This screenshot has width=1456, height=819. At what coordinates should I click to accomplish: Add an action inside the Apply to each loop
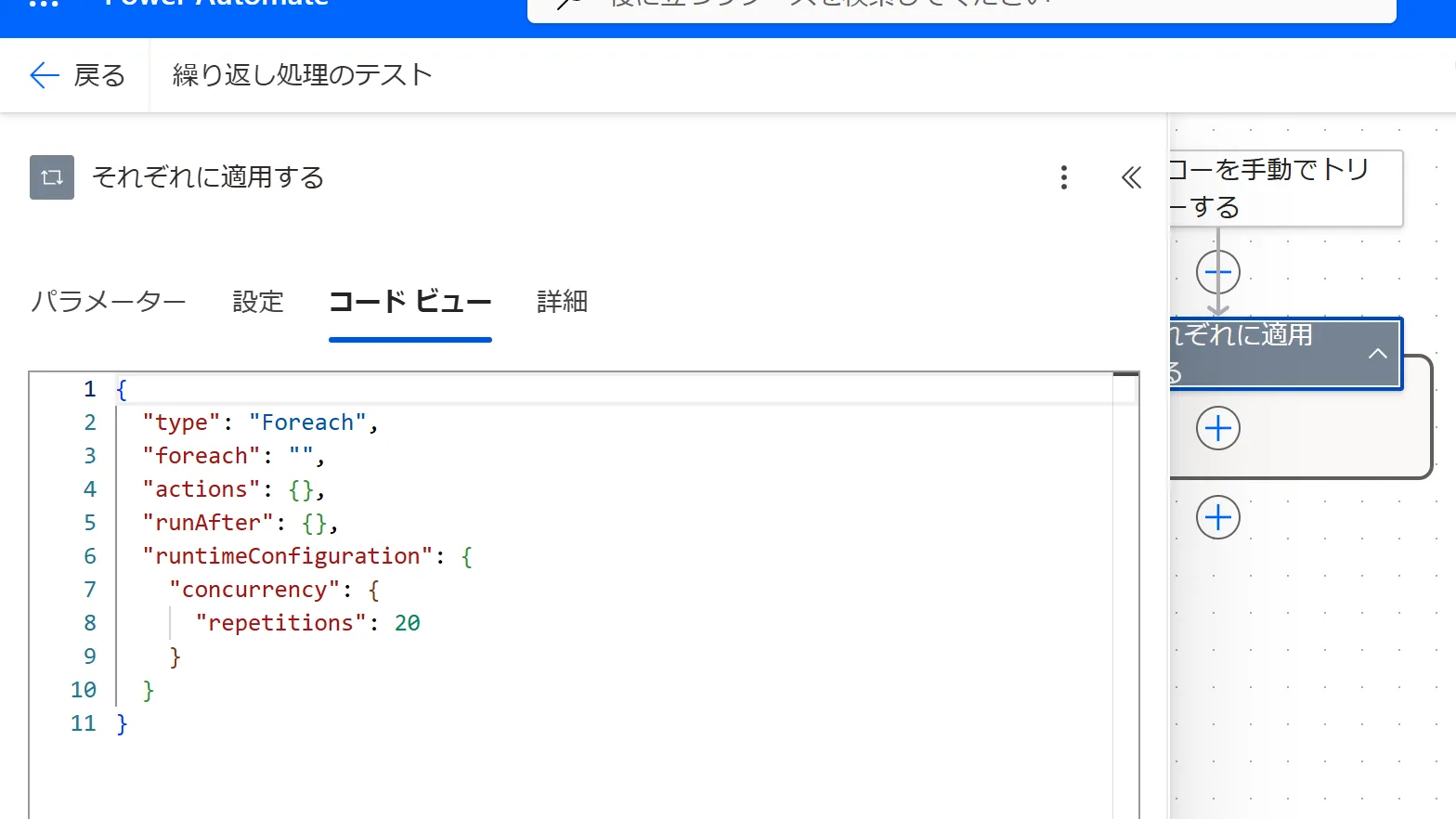[x=1218, y=428]
